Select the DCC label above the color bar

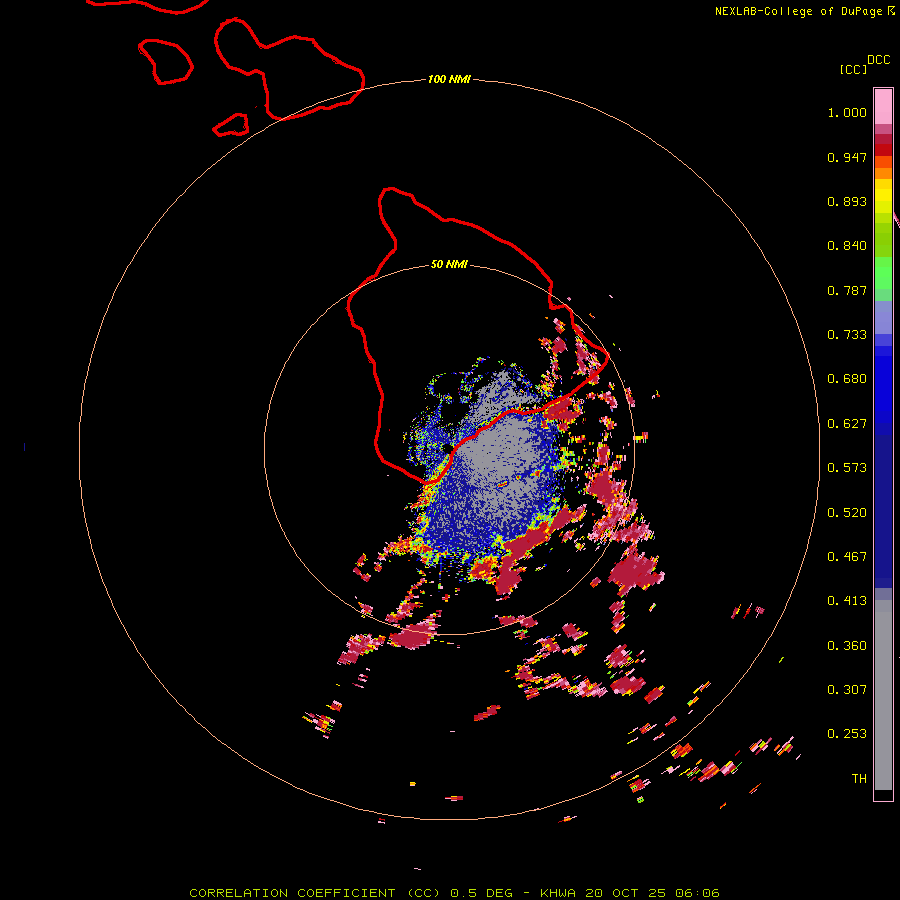pyautogui.click(x=878, y=60)
